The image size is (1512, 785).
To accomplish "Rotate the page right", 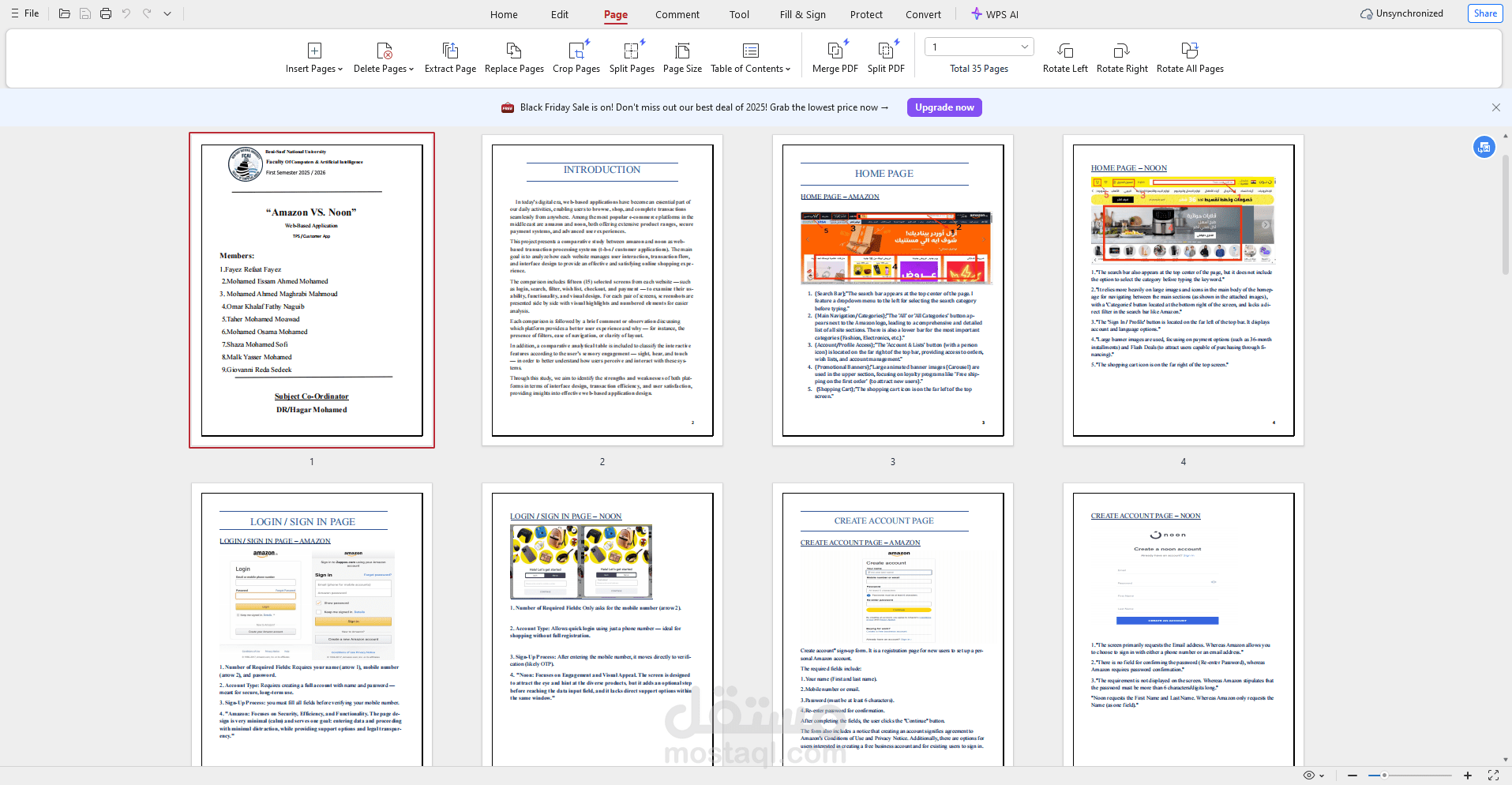I will [1122, 58].
